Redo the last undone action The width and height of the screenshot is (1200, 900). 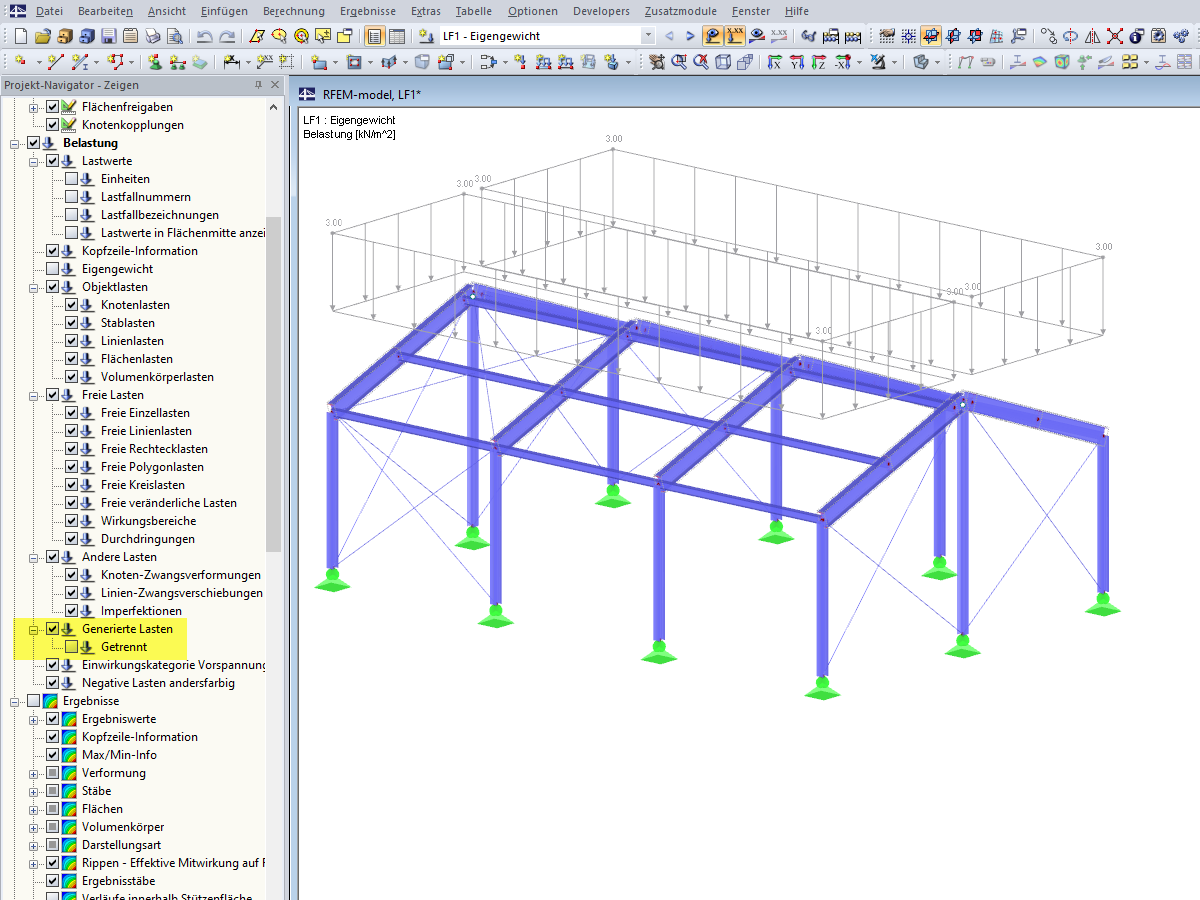(227, 36)
